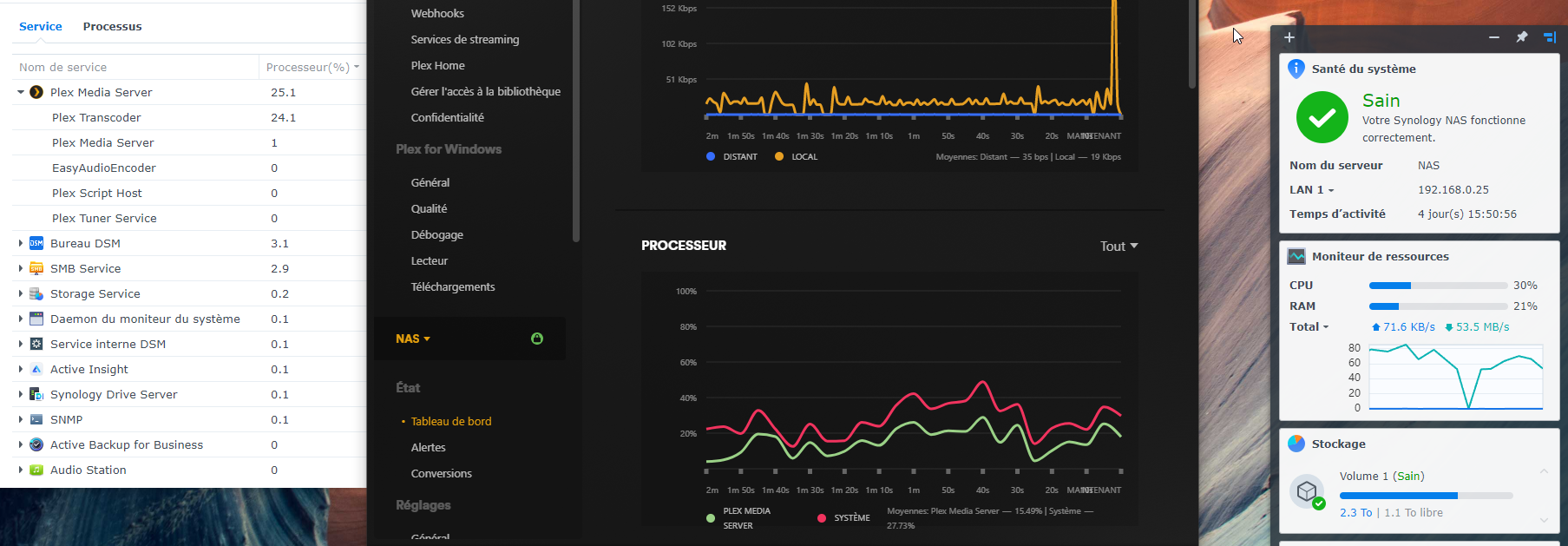Viewport: 1568px width, 546px height.
Task: Click the Santé du système shield icon
Action: [x=1296, y=69]
